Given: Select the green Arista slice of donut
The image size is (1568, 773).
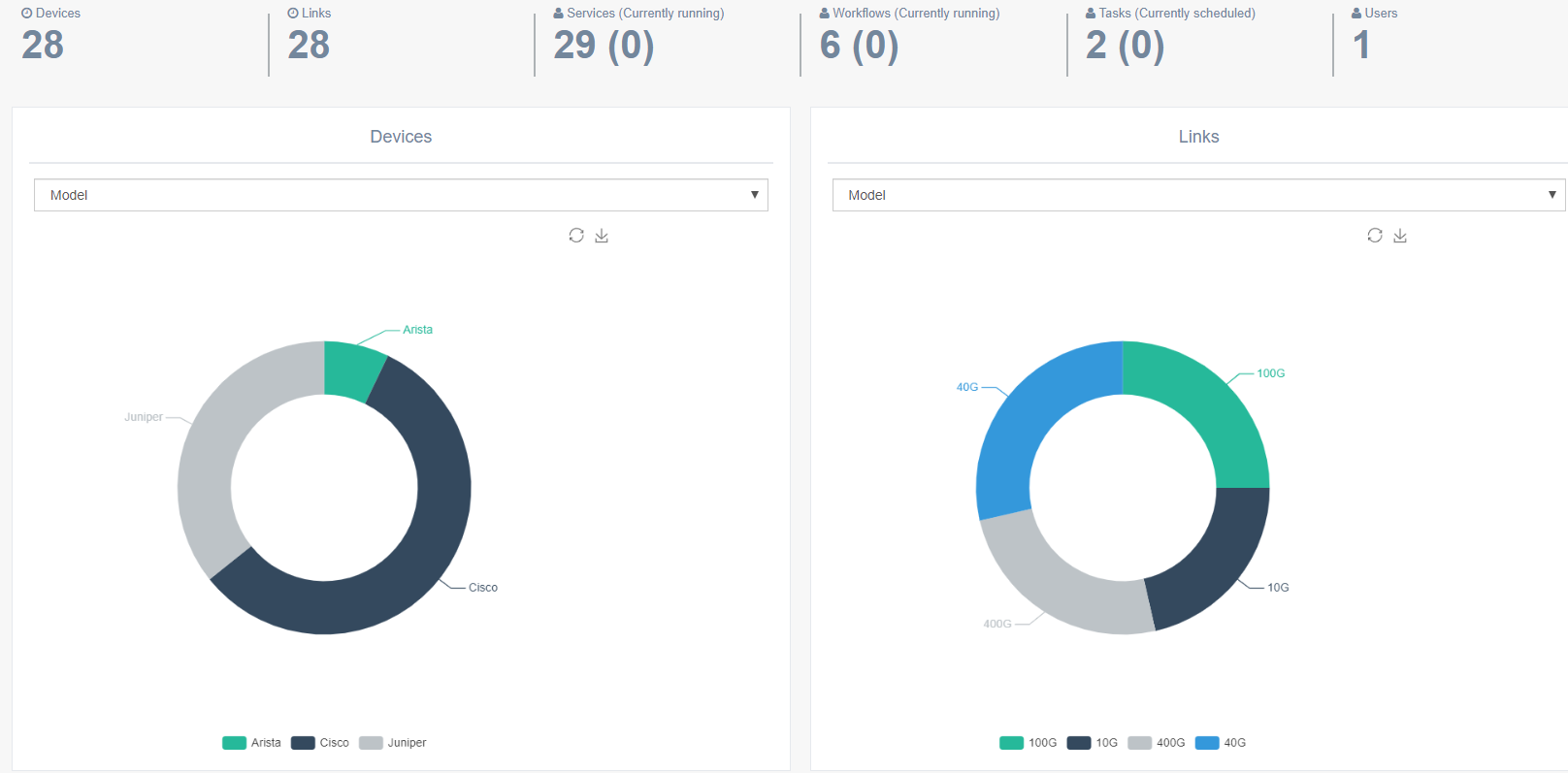Looking at the screenshot, I should 350,370.
